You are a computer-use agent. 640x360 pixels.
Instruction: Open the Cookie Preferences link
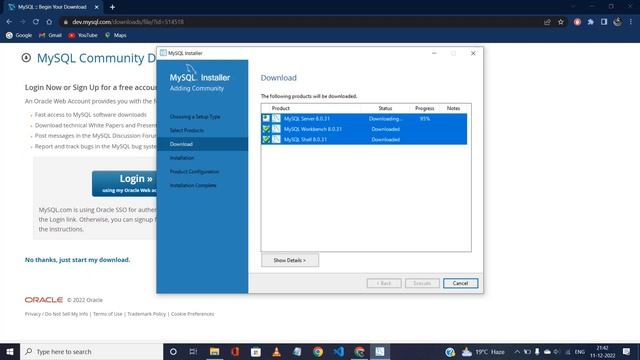point(192,314)
